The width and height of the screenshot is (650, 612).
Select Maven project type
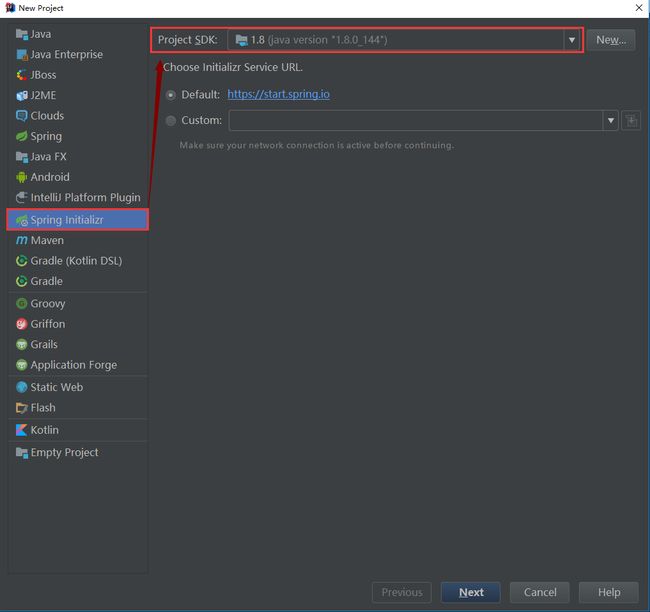coord(78,240)
